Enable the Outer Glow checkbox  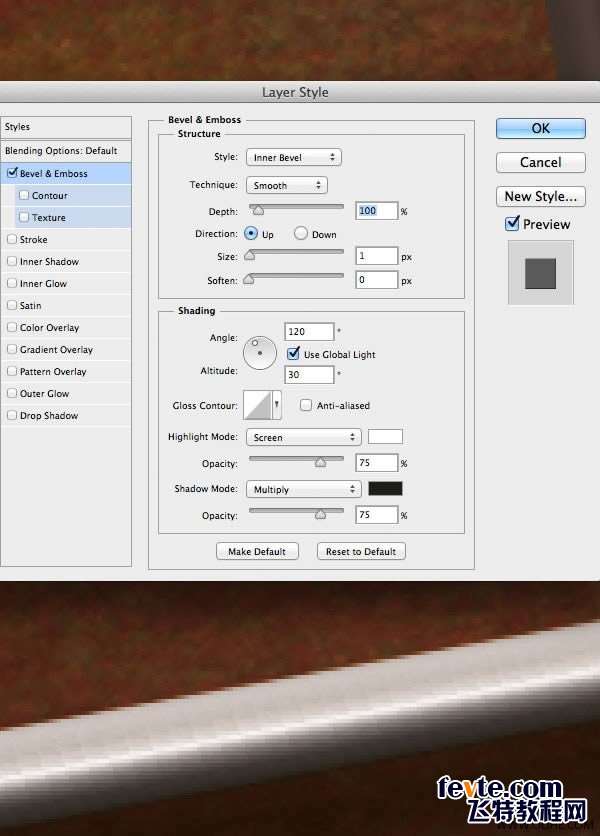click(x=12, y=393)
